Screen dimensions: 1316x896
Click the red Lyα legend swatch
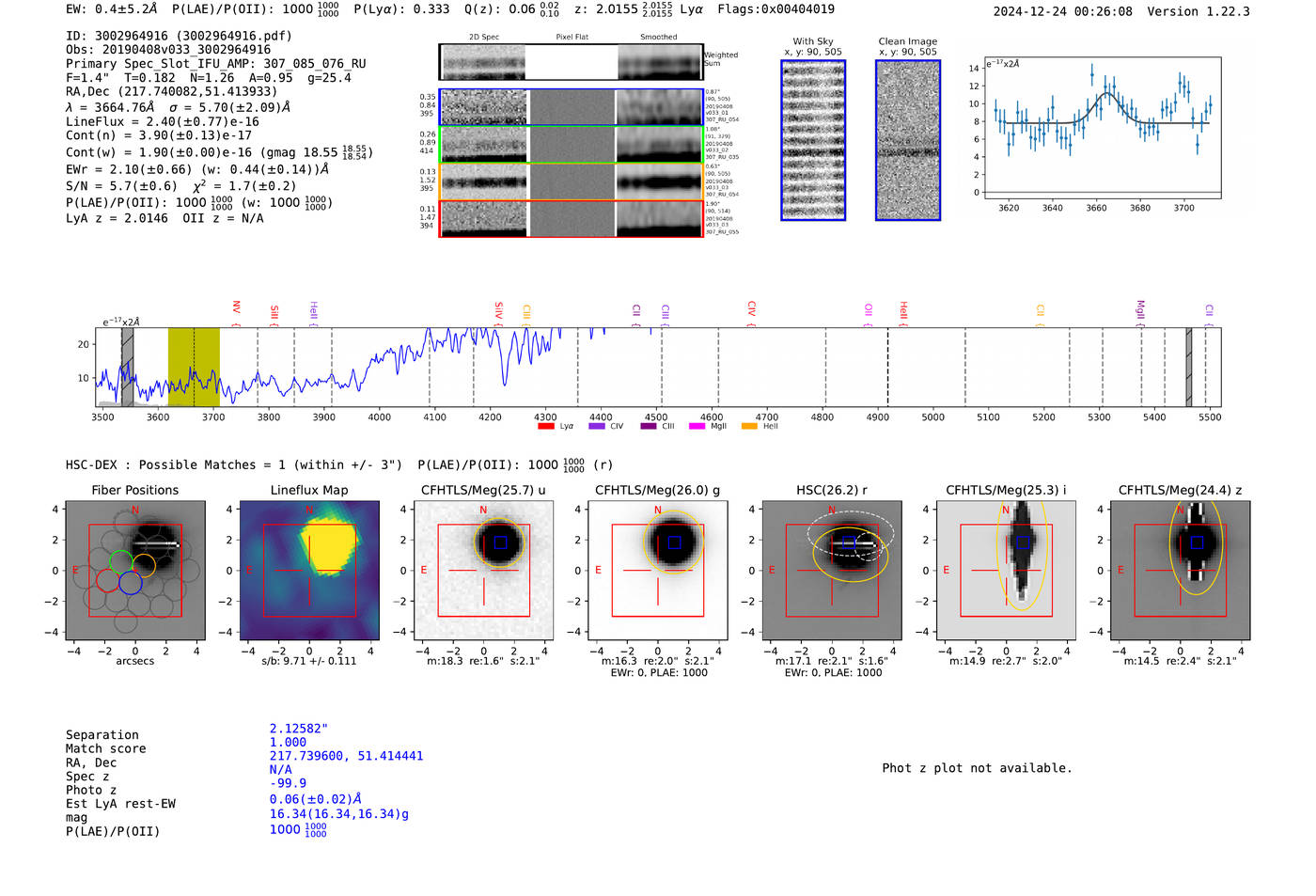click(545, 426)
